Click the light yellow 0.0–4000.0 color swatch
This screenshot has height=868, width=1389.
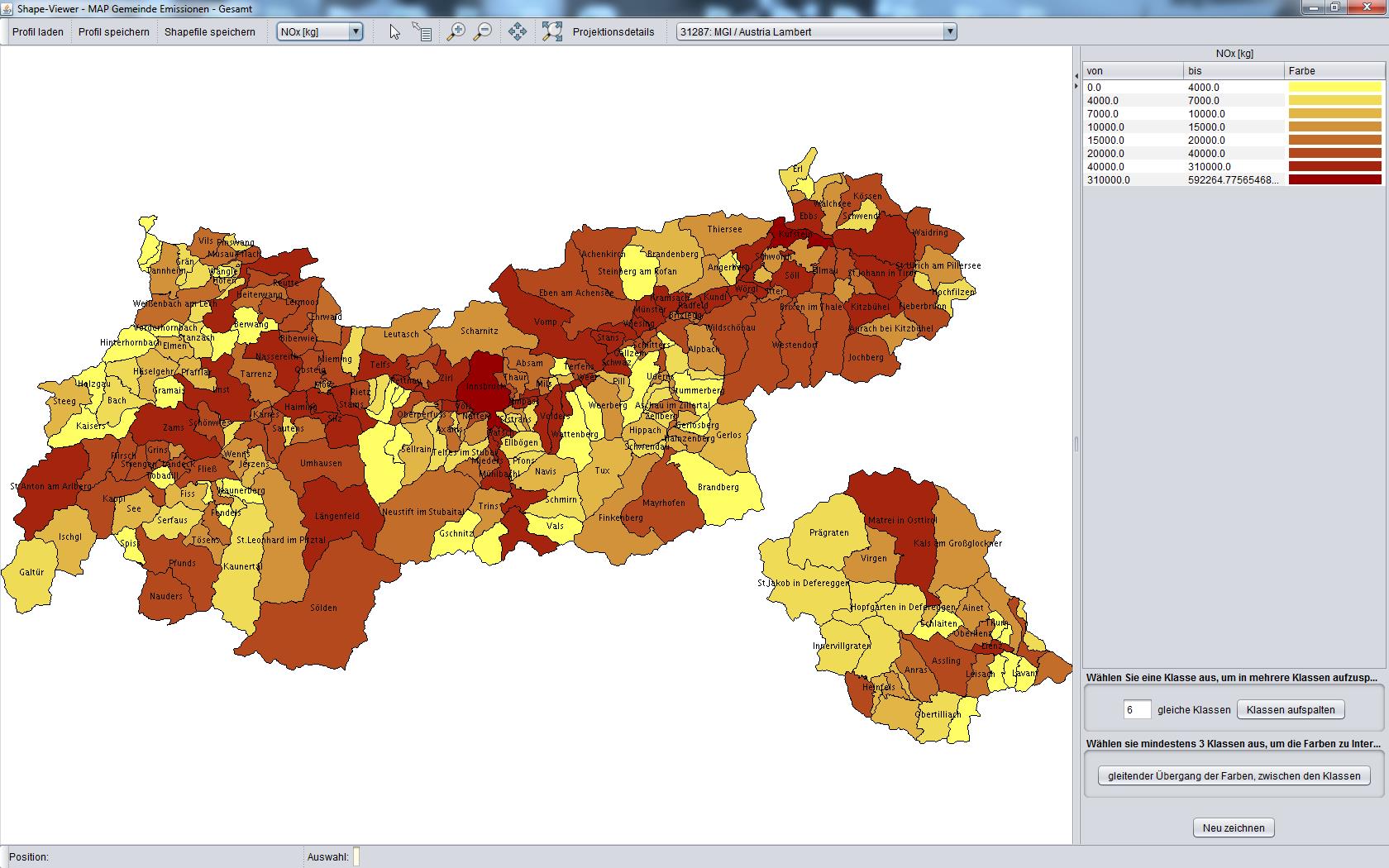click(1334, 87)
